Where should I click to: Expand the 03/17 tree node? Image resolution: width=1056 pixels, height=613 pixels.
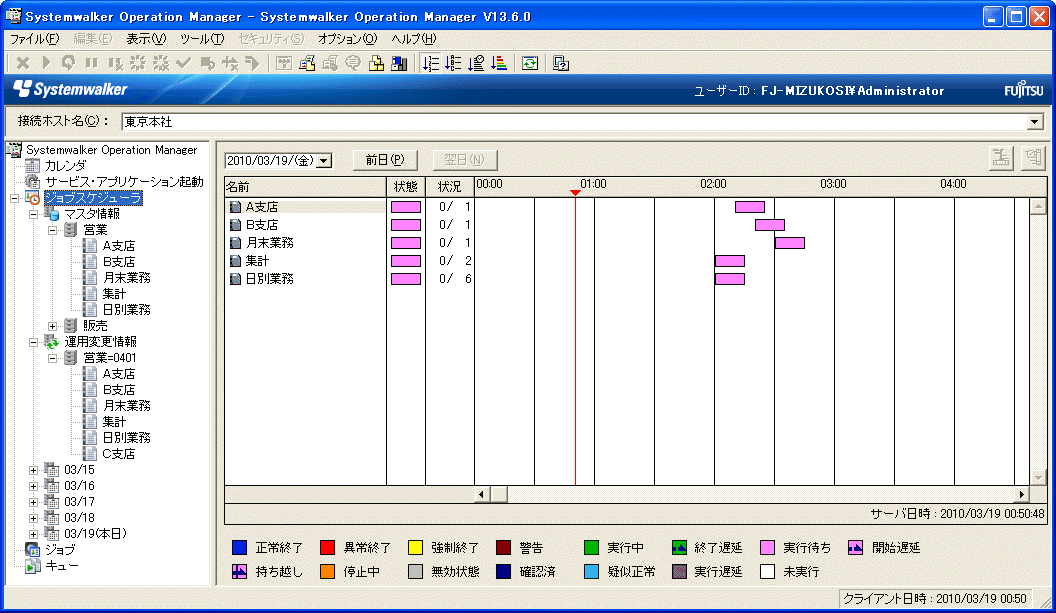(x=34, y=503)
